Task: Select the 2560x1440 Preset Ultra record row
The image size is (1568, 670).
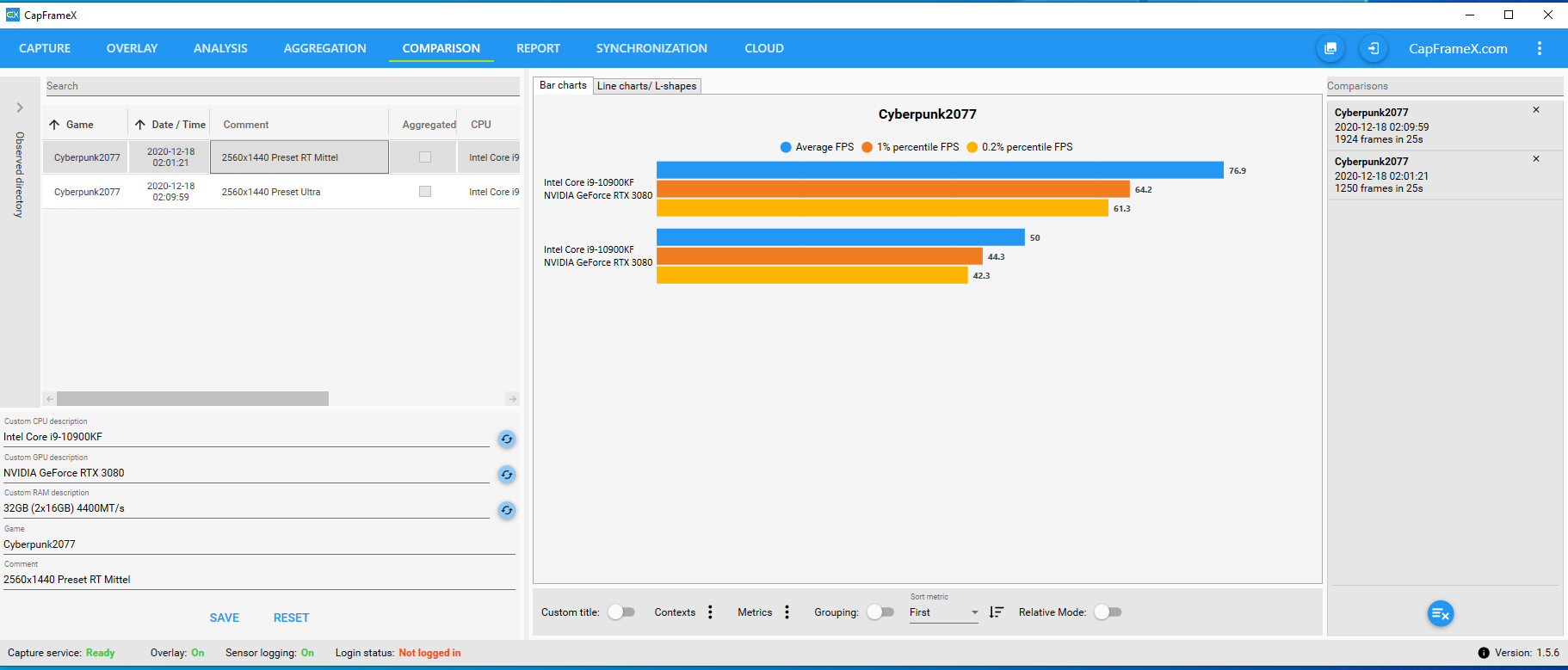Action: [281, 192]
